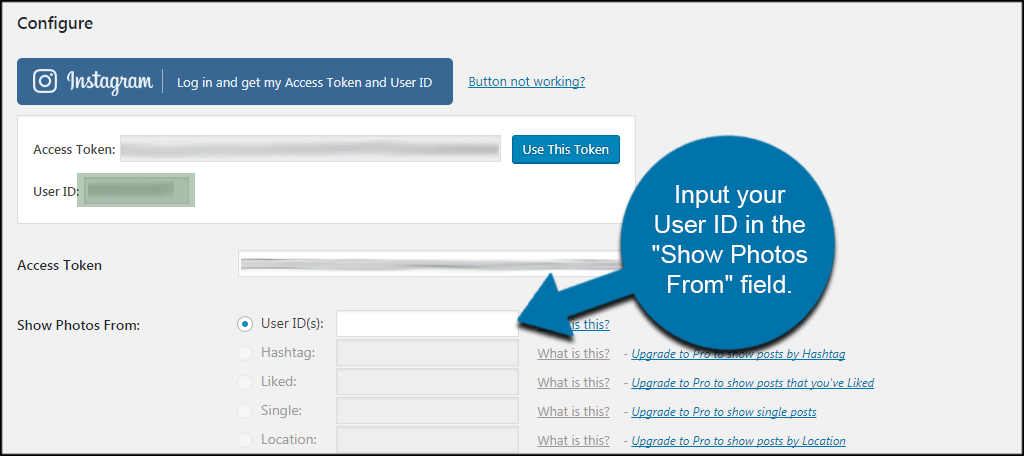Select the Hashtag radio option

coord(245,353)
